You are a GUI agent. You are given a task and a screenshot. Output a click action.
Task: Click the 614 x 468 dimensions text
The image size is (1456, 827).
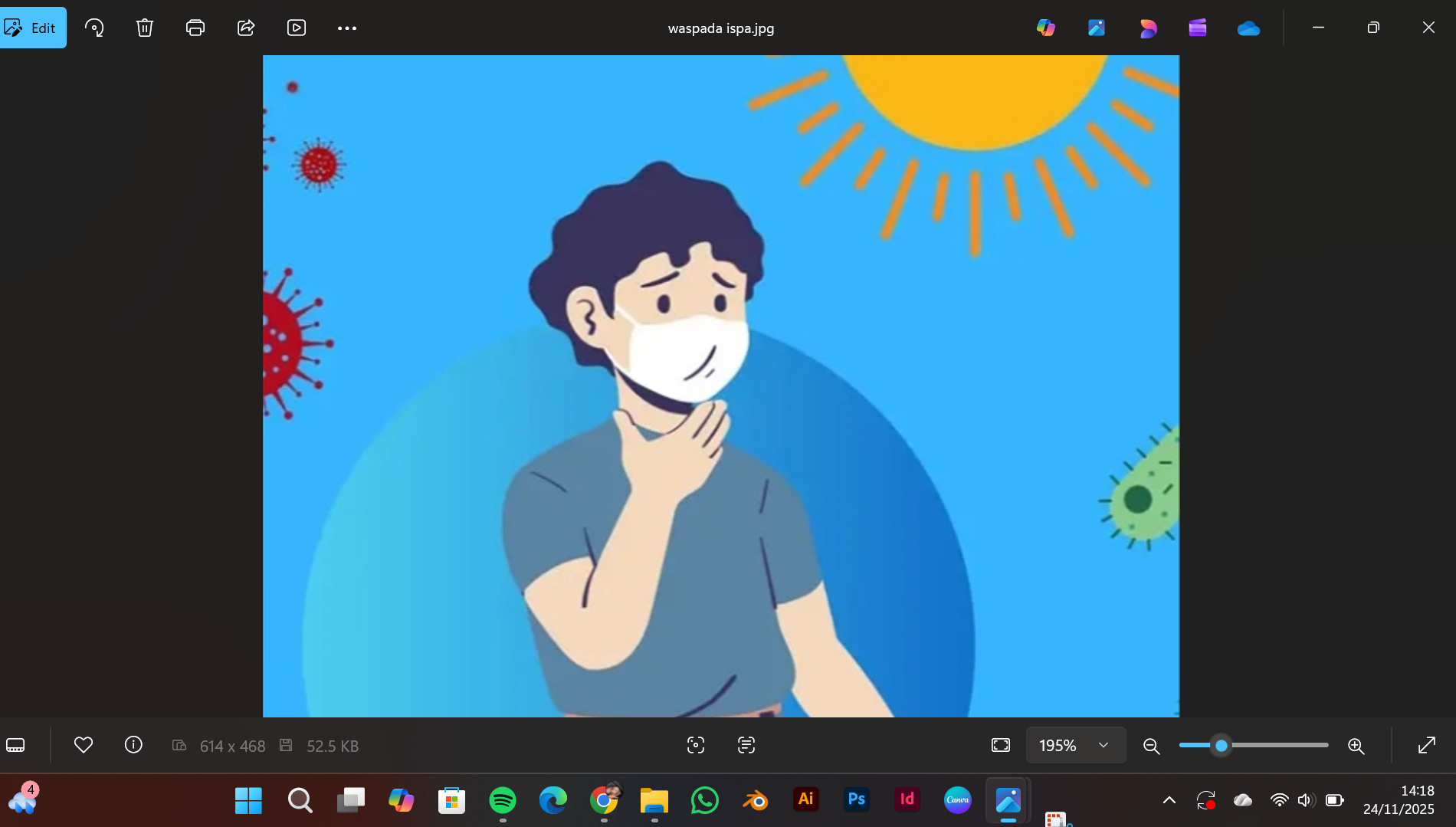[x=232, y=746]
